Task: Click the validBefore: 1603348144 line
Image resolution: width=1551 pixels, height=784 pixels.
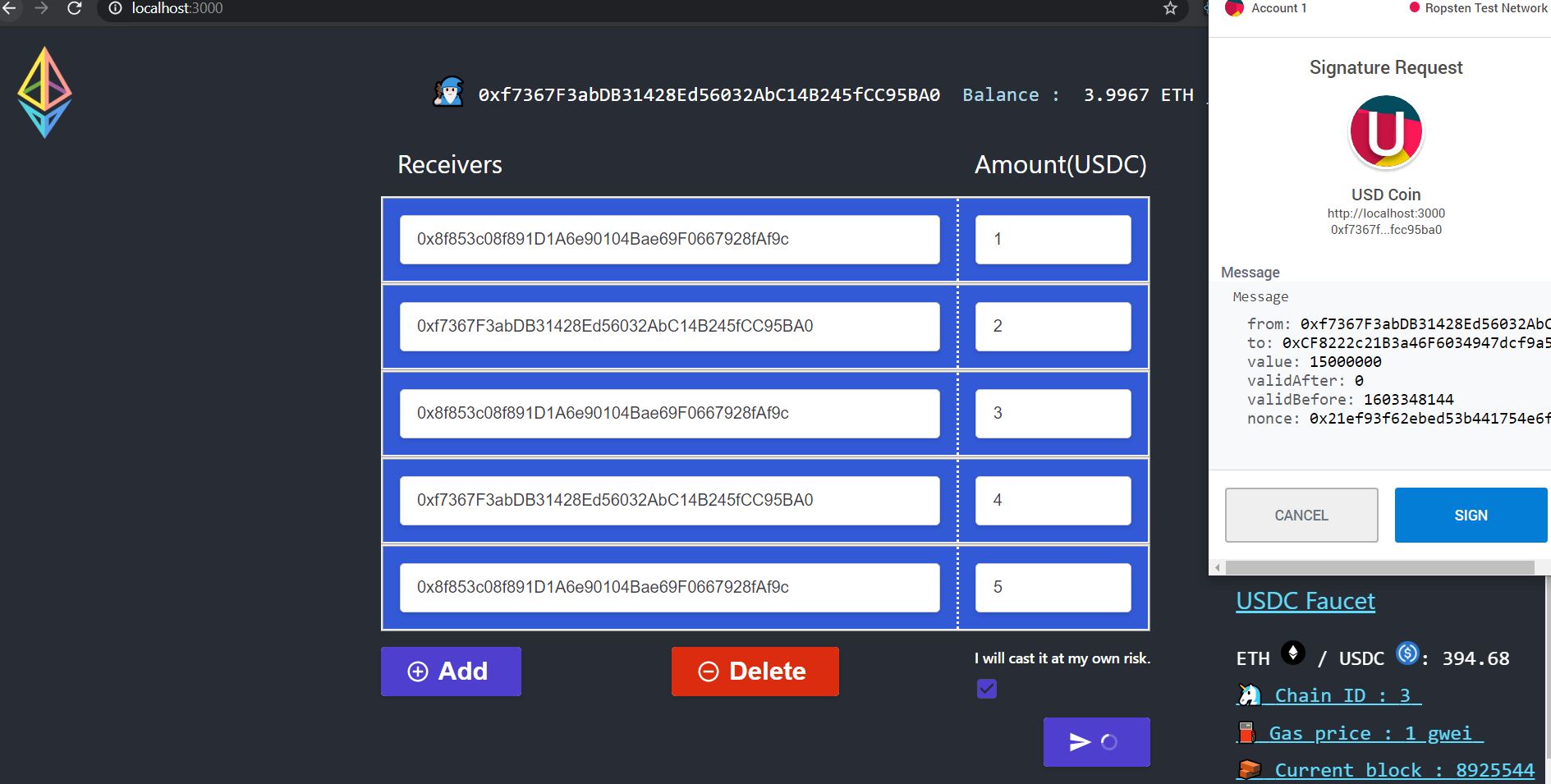Action: (1350, 400)
